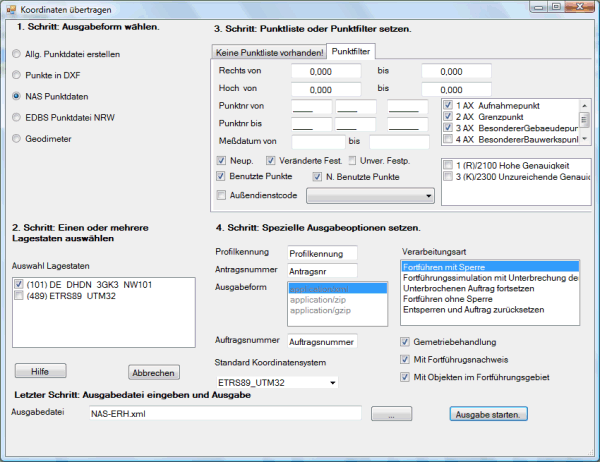Viewport: 600px width, 462px height.
Task: Select application/xml in Ausgabeform list
Action: click(338, 289)
